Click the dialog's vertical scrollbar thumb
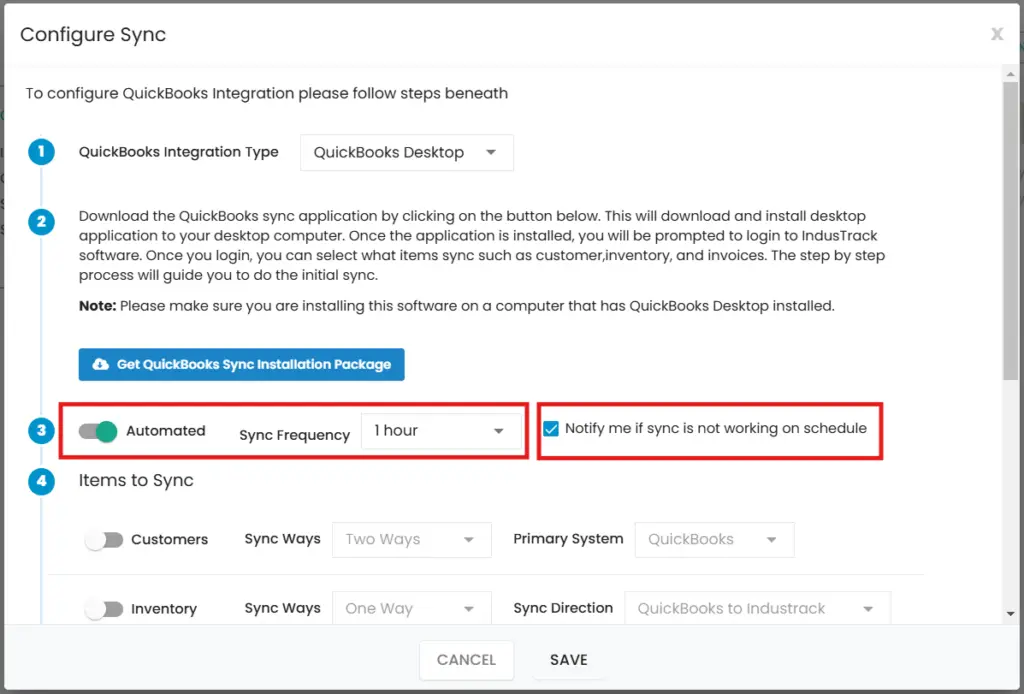 pos(1010,230)
